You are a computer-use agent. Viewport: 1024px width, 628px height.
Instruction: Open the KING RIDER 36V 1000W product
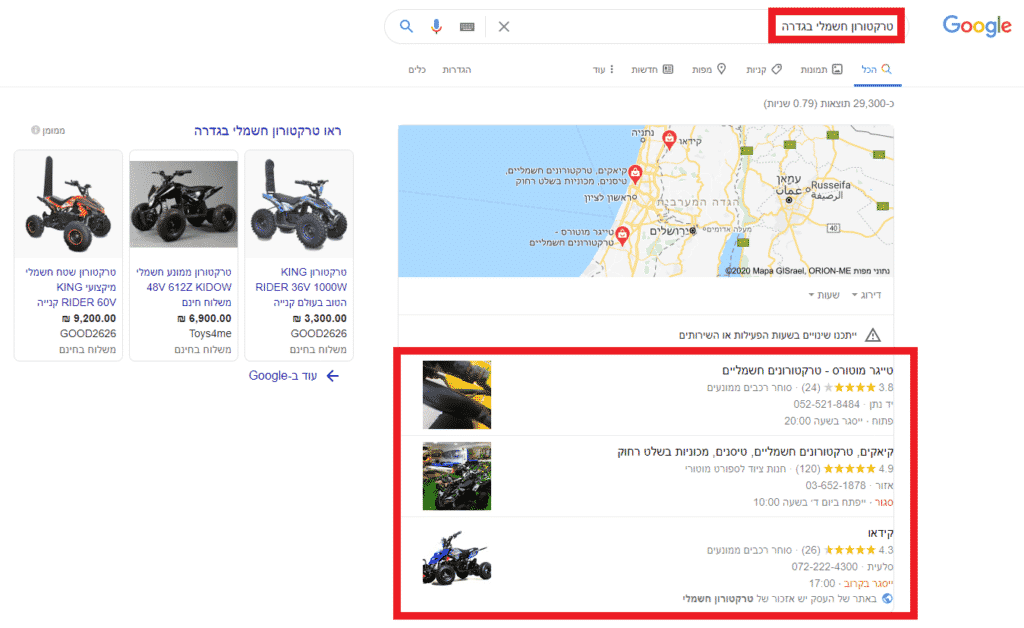point(301,287)
